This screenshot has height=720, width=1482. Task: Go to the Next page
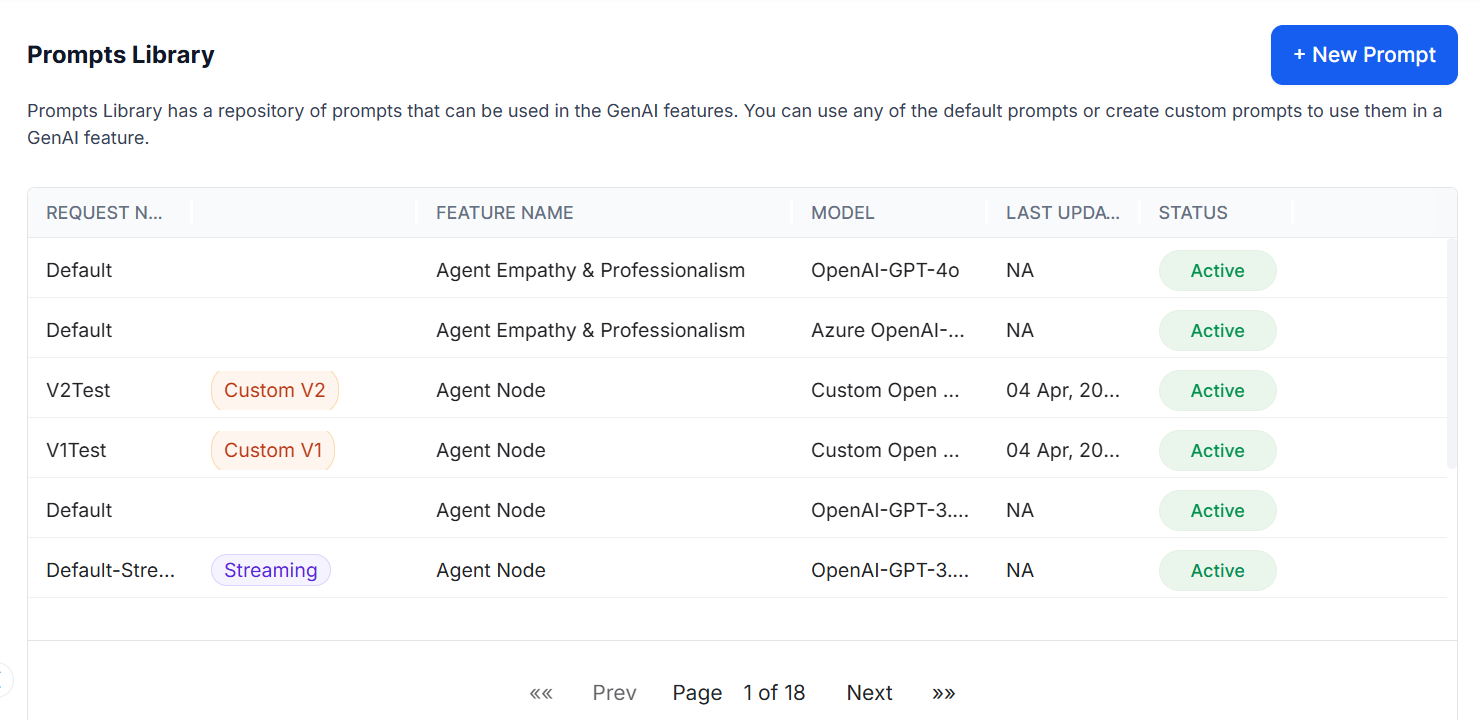(869, 693)
